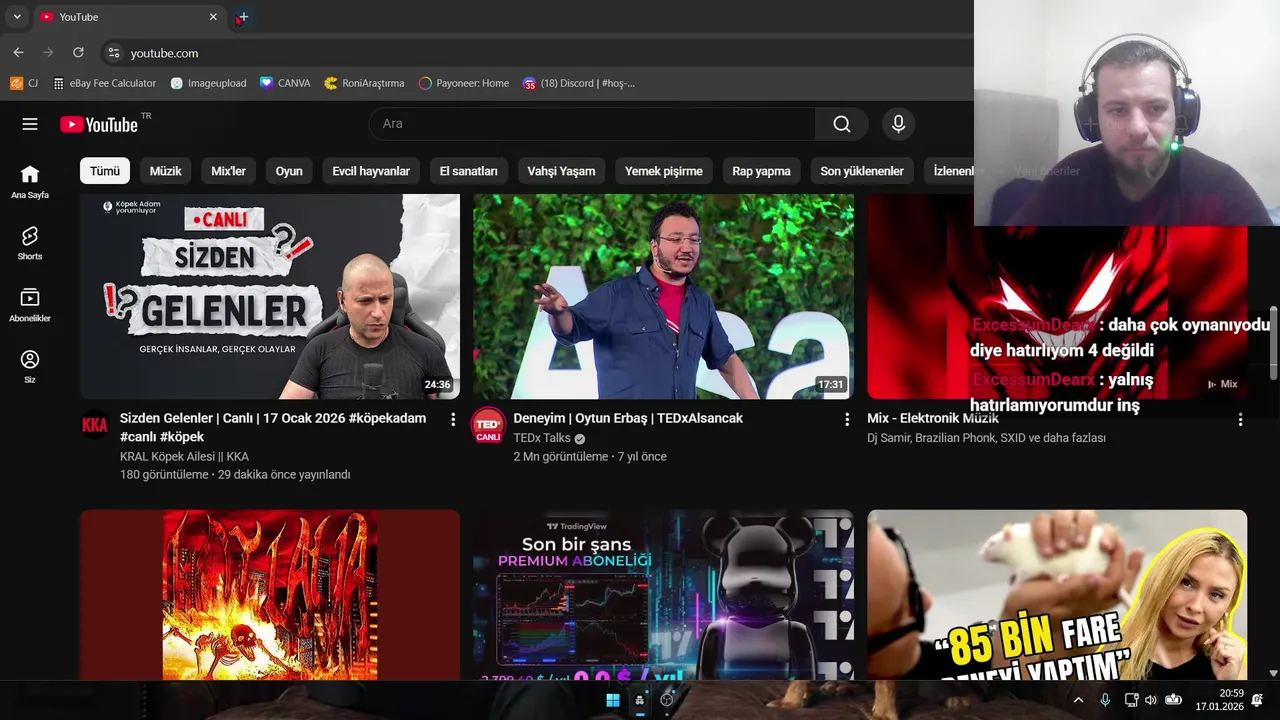Select the Oyun filter chip

click(289, 171)
